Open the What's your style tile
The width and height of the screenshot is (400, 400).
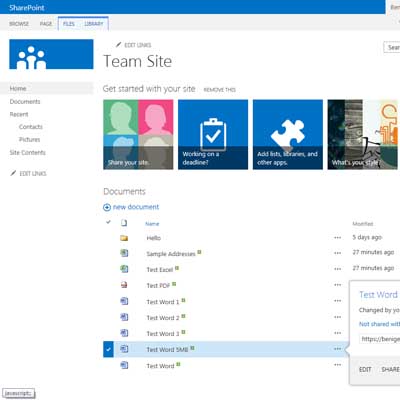362,134
